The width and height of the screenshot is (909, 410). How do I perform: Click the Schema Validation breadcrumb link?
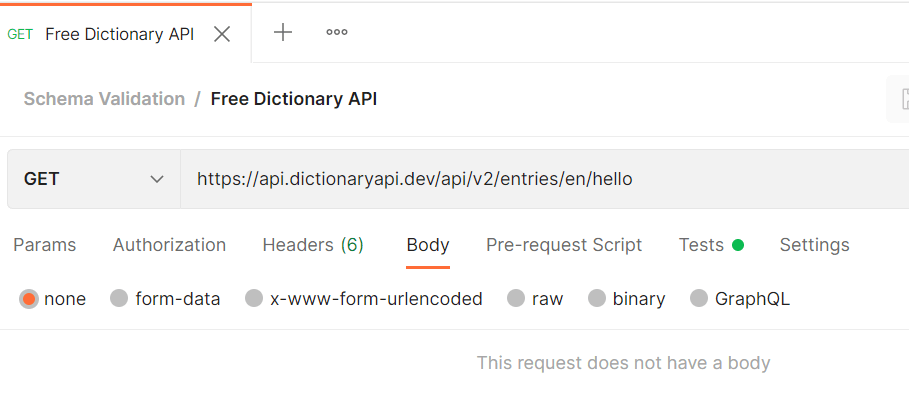click(x=104, y=99)
